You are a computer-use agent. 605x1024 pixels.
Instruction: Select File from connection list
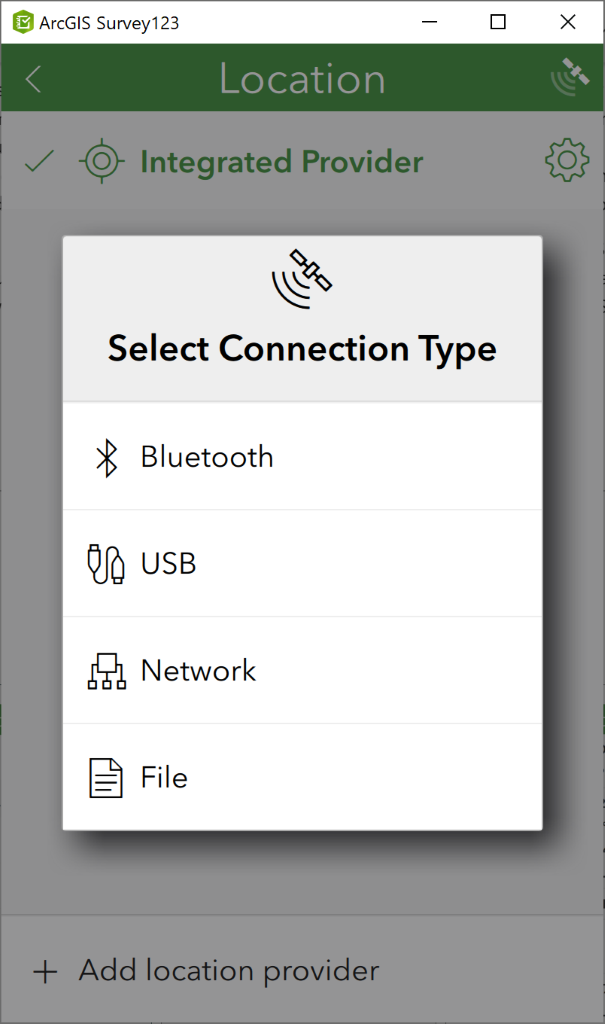(x=302, y=777)
